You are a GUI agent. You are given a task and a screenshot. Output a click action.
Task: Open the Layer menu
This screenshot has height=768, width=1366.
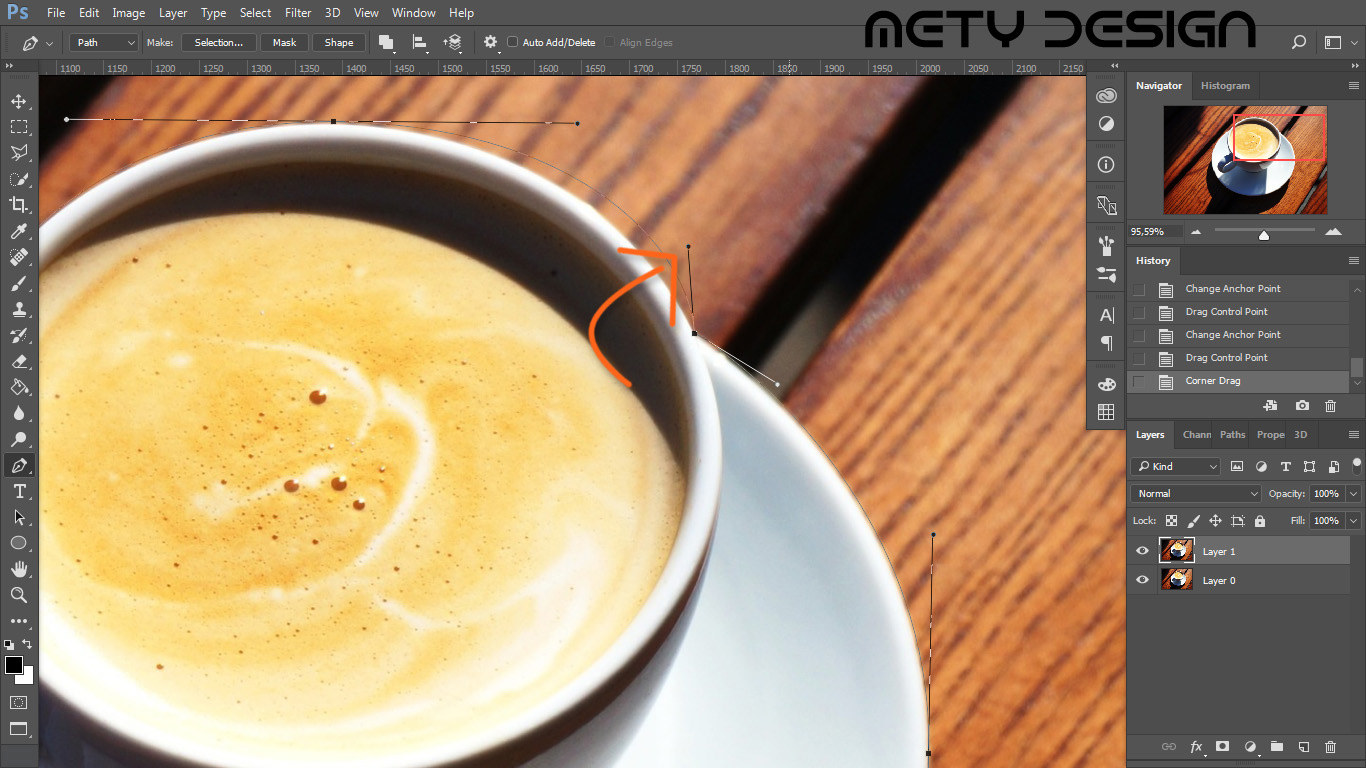click(173, 13)
